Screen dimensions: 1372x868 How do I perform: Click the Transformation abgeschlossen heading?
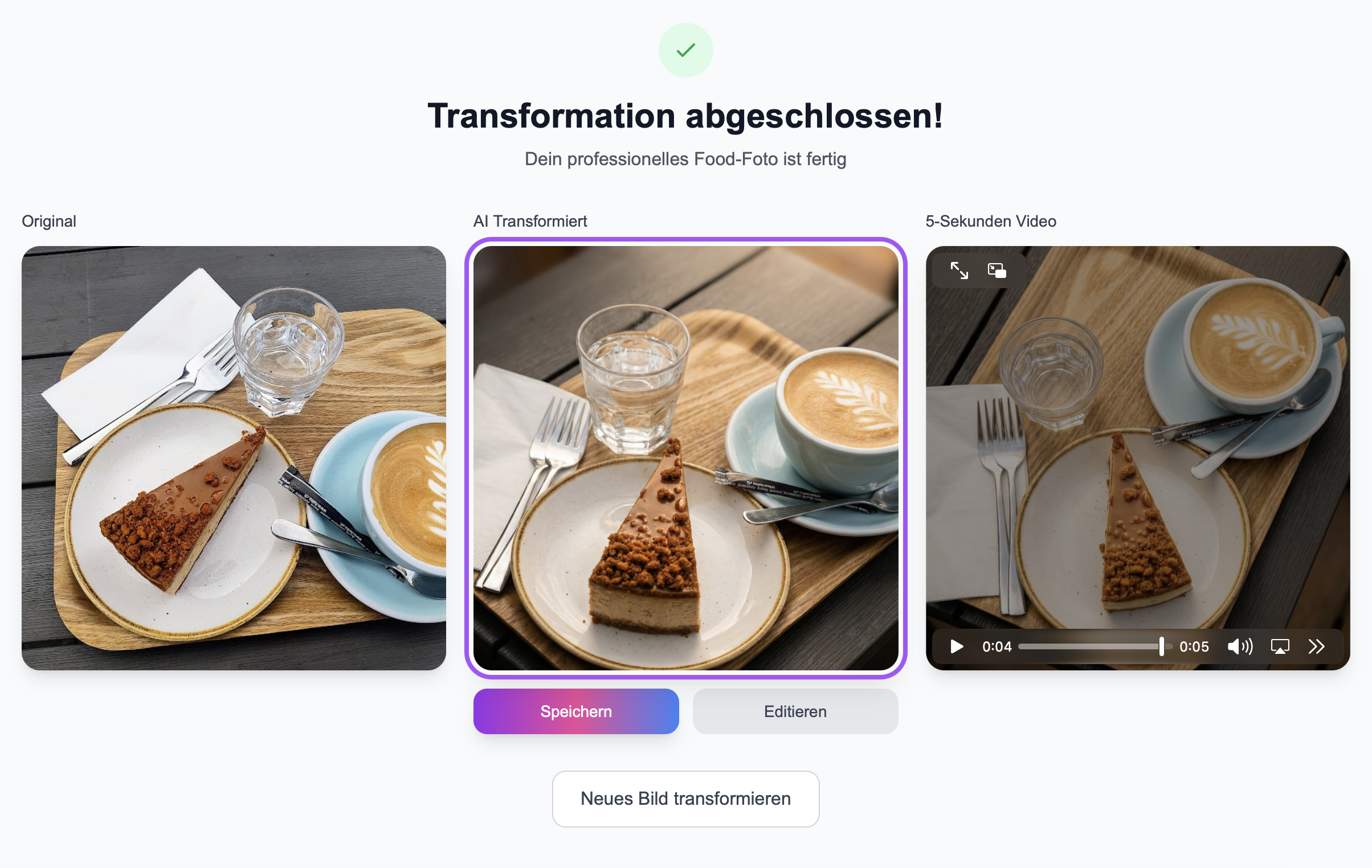(x=685, y=116)
